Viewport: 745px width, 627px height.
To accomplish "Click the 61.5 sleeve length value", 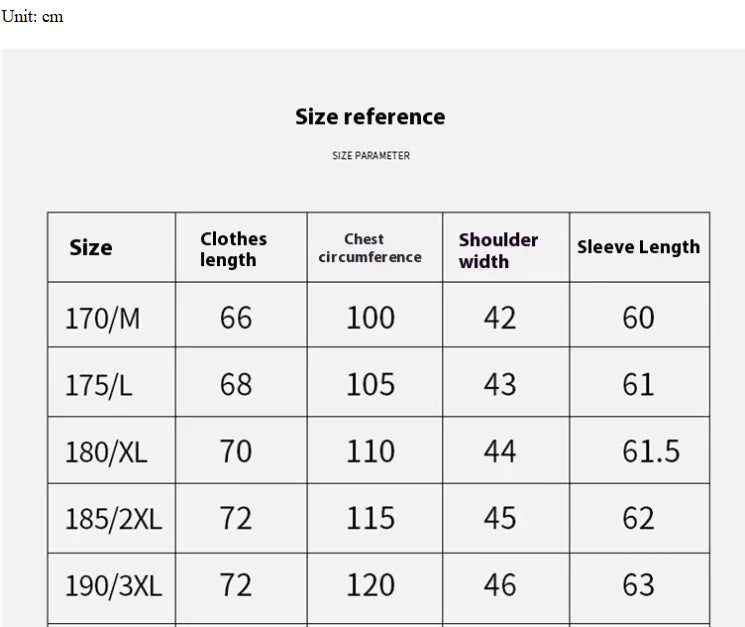I will tap(651, 452).
